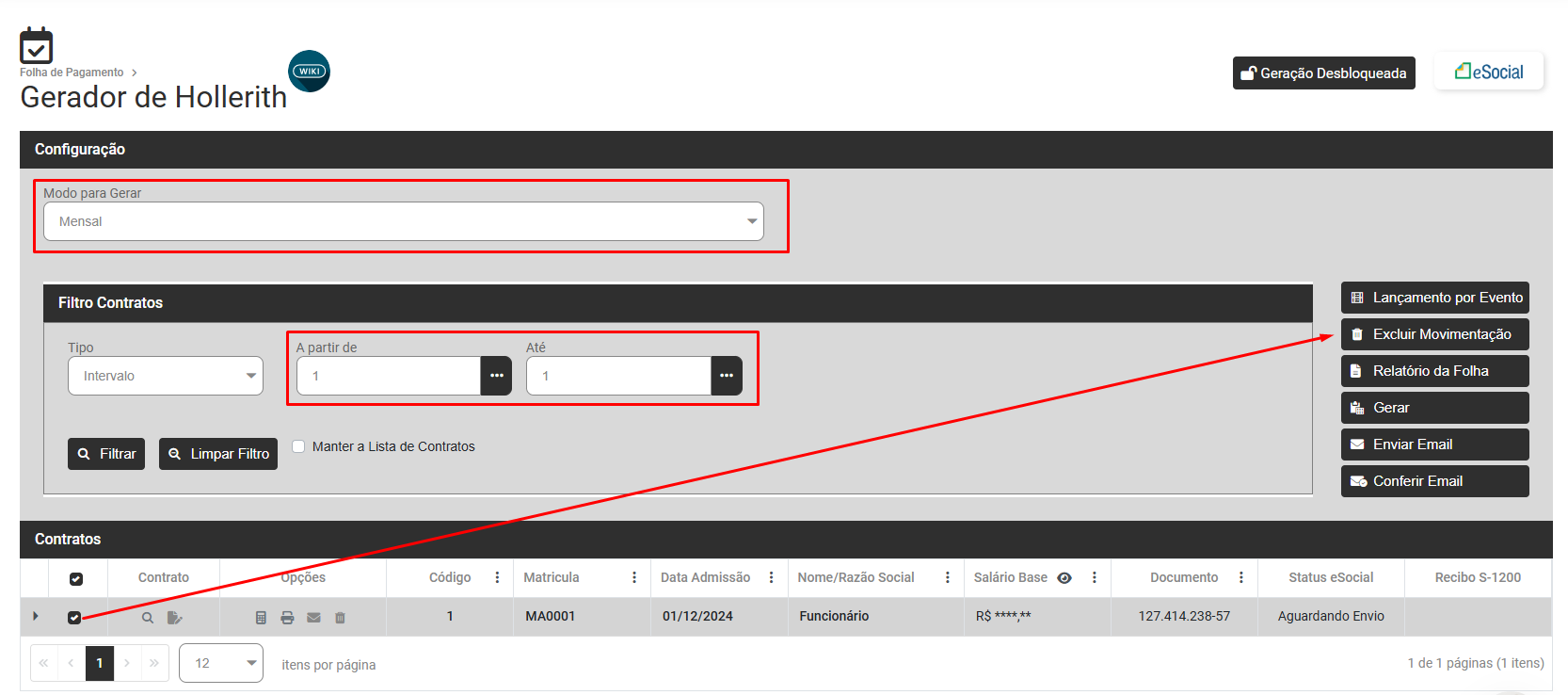1568x695 pixels.
Task: Click the Limpar Filtro button
Action: click(x=218, y=454)
